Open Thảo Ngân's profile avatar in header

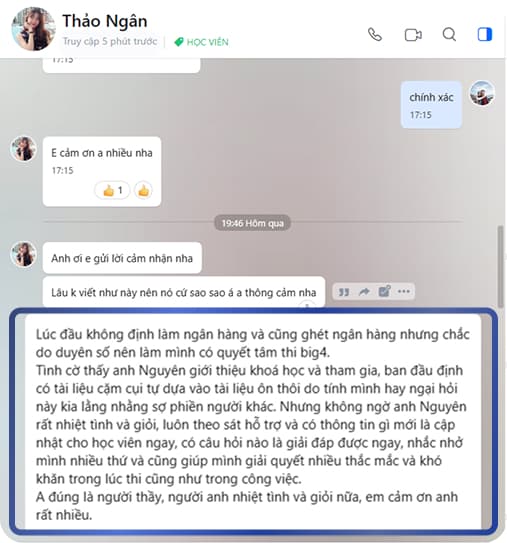coord(33,29)
